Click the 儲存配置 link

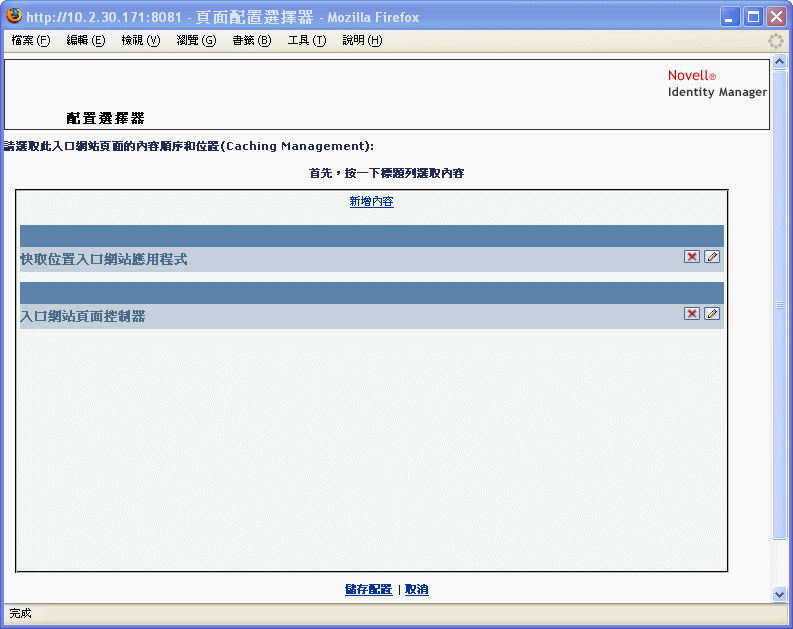(368, 589)
